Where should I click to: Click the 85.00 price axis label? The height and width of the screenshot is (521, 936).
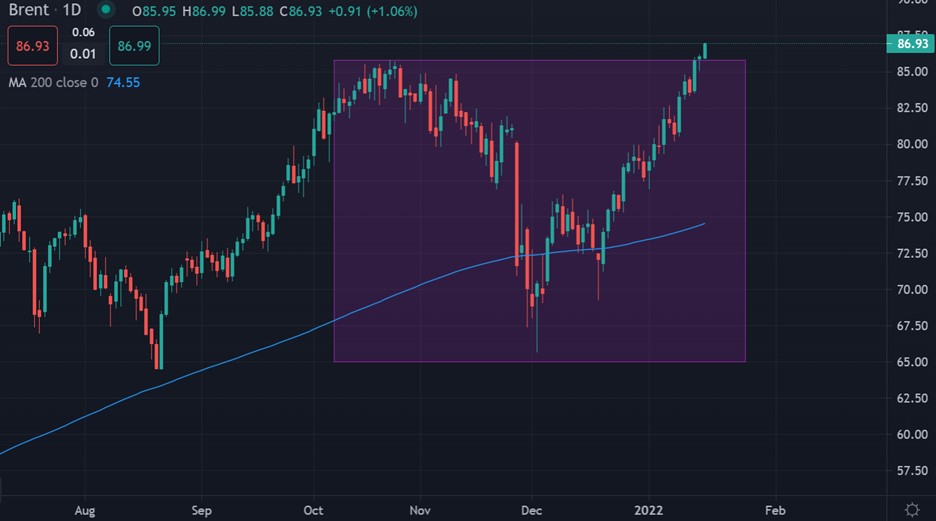click(912, 72)
